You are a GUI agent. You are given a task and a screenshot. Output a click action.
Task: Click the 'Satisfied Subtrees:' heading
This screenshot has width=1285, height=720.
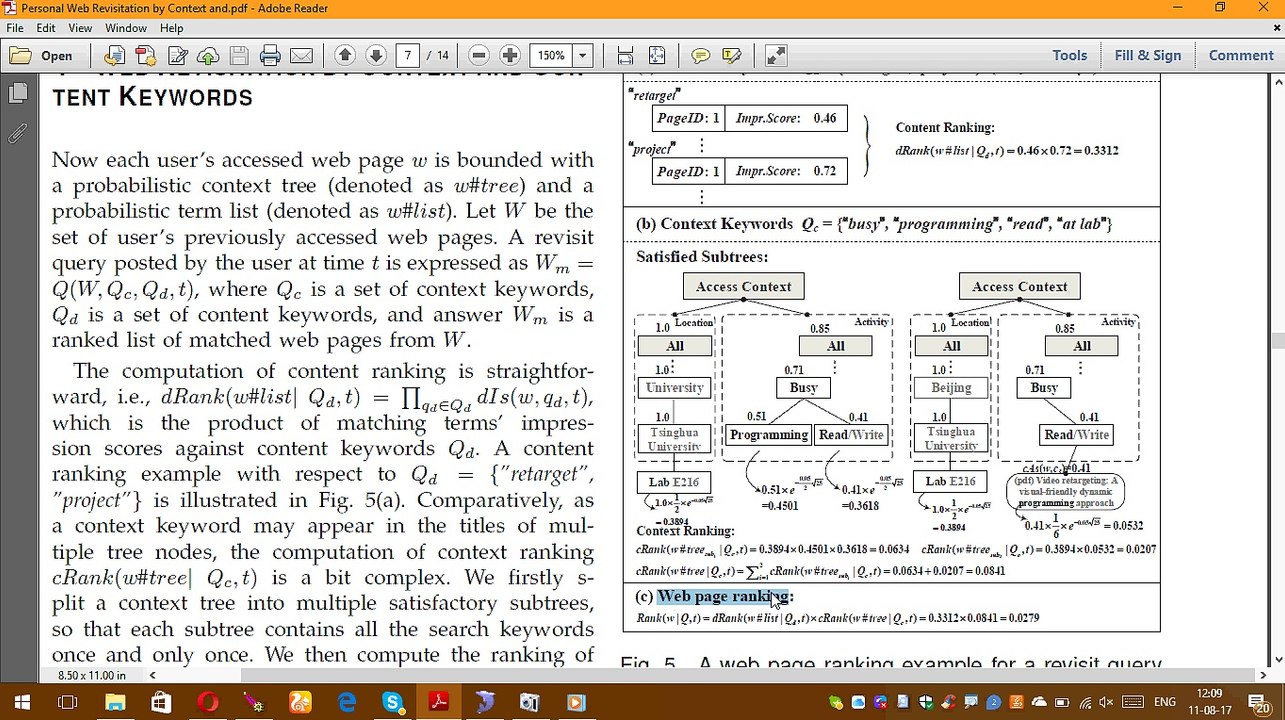700,257
